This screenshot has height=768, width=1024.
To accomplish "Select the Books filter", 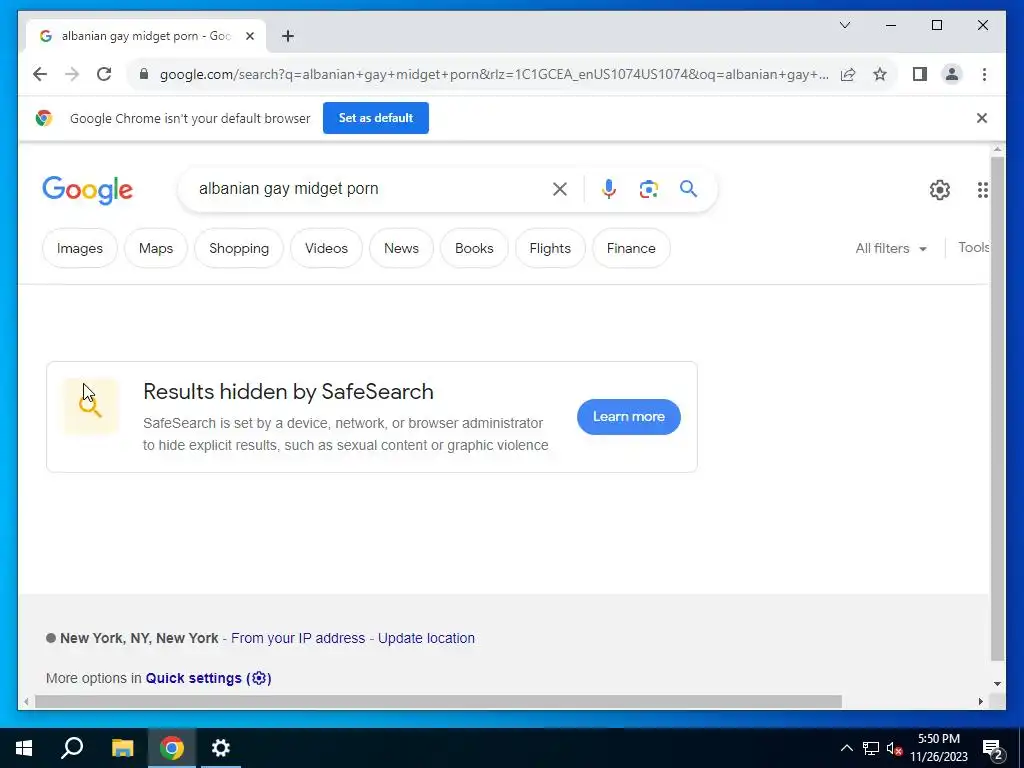I will (474, 248).
